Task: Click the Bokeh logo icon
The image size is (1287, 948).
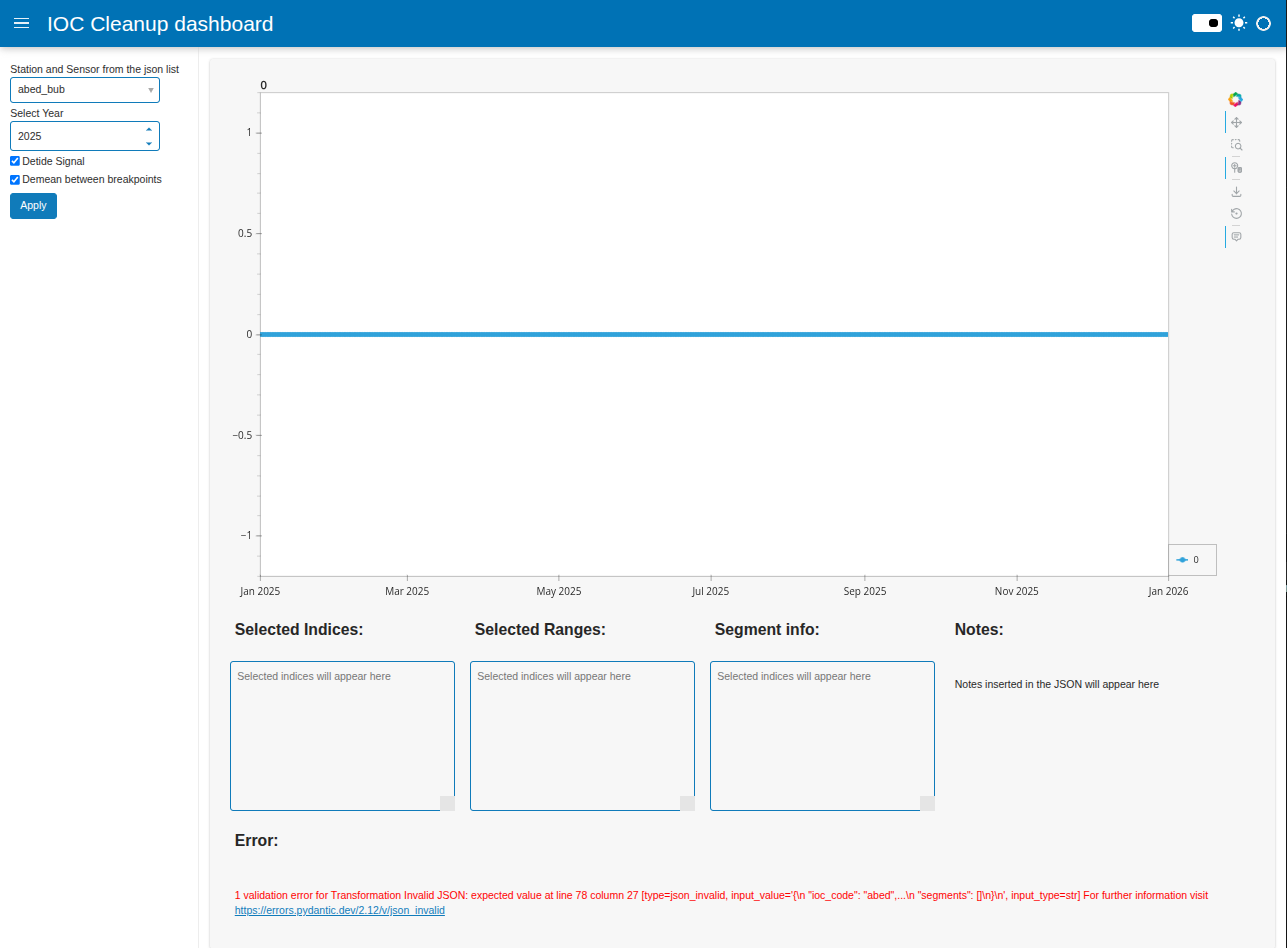Action: click(x=1235, y=99)
